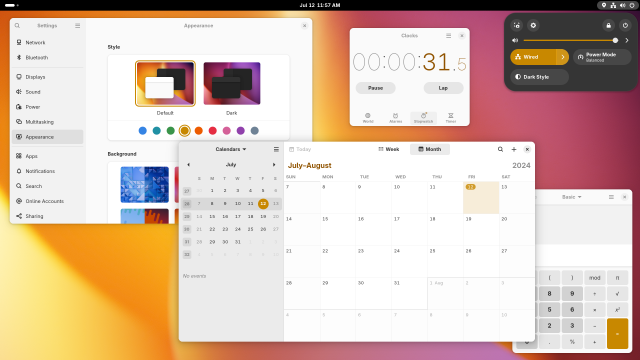
Task: Switch to the World clocks tab
Action: [x=368, y=118]
